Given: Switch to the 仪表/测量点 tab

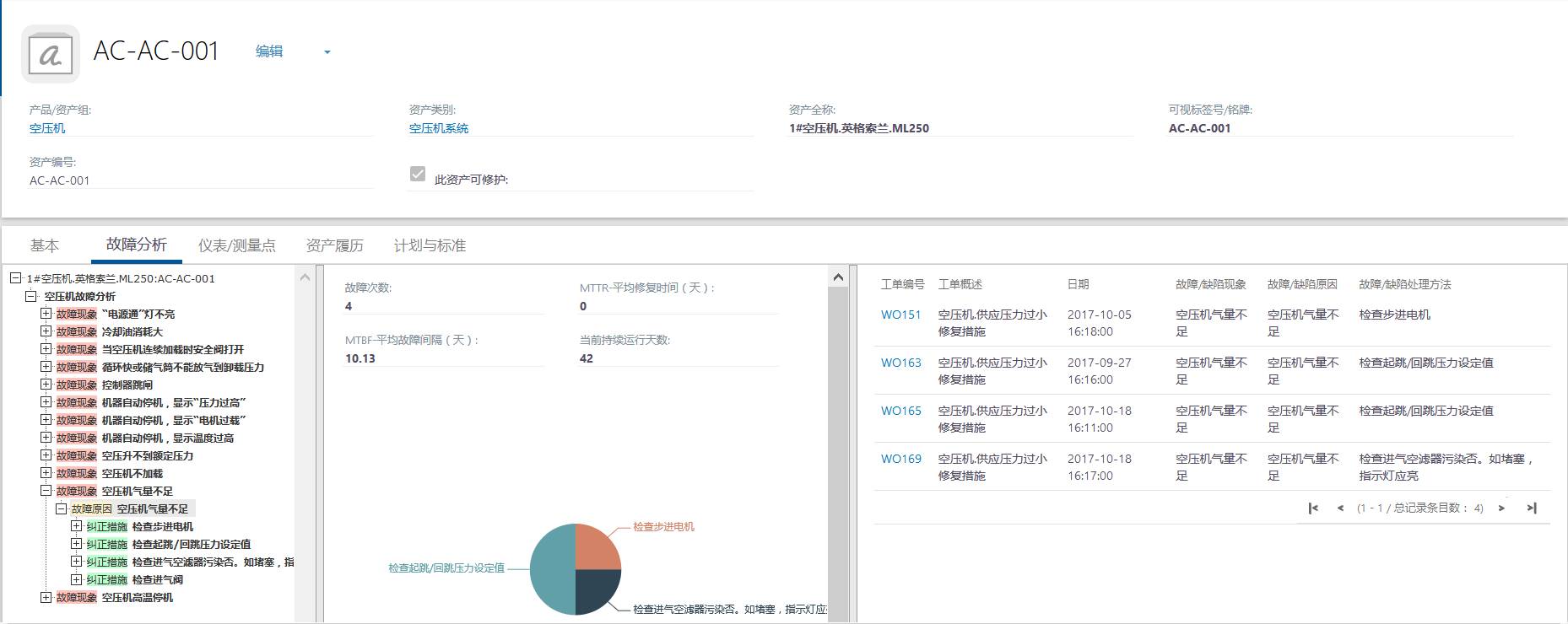Looking at the screenshot, I should tap(236, 245).
